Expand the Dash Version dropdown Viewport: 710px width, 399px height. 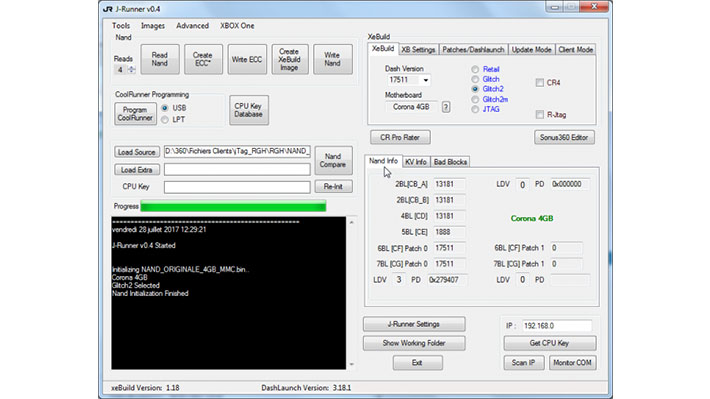(426, 80)
